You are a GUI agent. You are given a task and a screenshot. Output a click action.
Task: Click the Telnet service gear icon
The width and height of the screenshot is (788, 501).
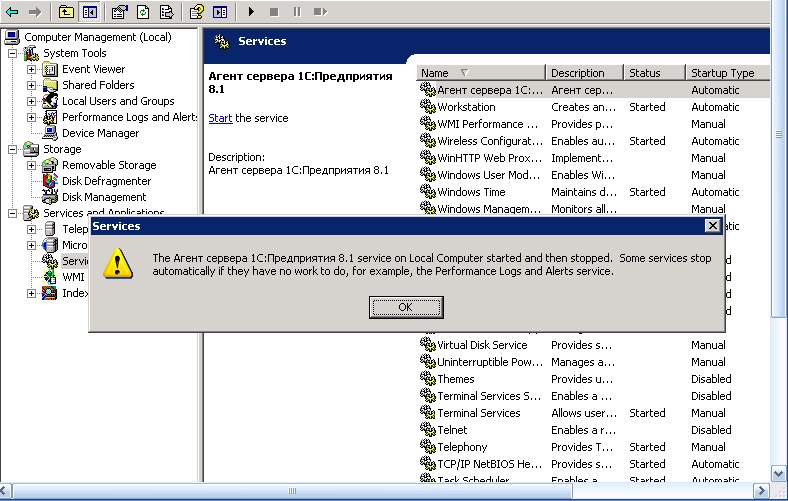(x=428, y=430)
